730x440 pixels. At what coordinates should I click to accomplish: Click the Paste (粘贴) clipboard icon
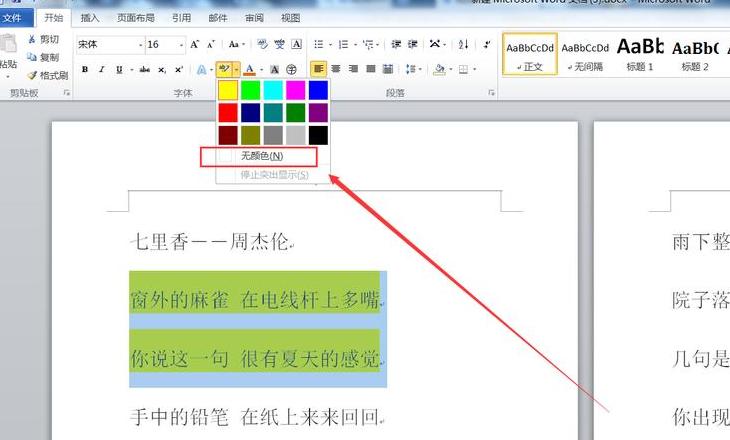(x=8, y=44)
